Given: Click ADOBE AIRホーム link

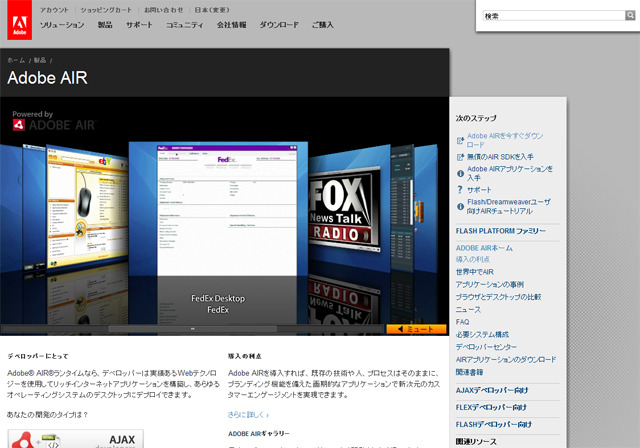Looking at the screenshot, I should pyautogui.click(x=484, y=248).
